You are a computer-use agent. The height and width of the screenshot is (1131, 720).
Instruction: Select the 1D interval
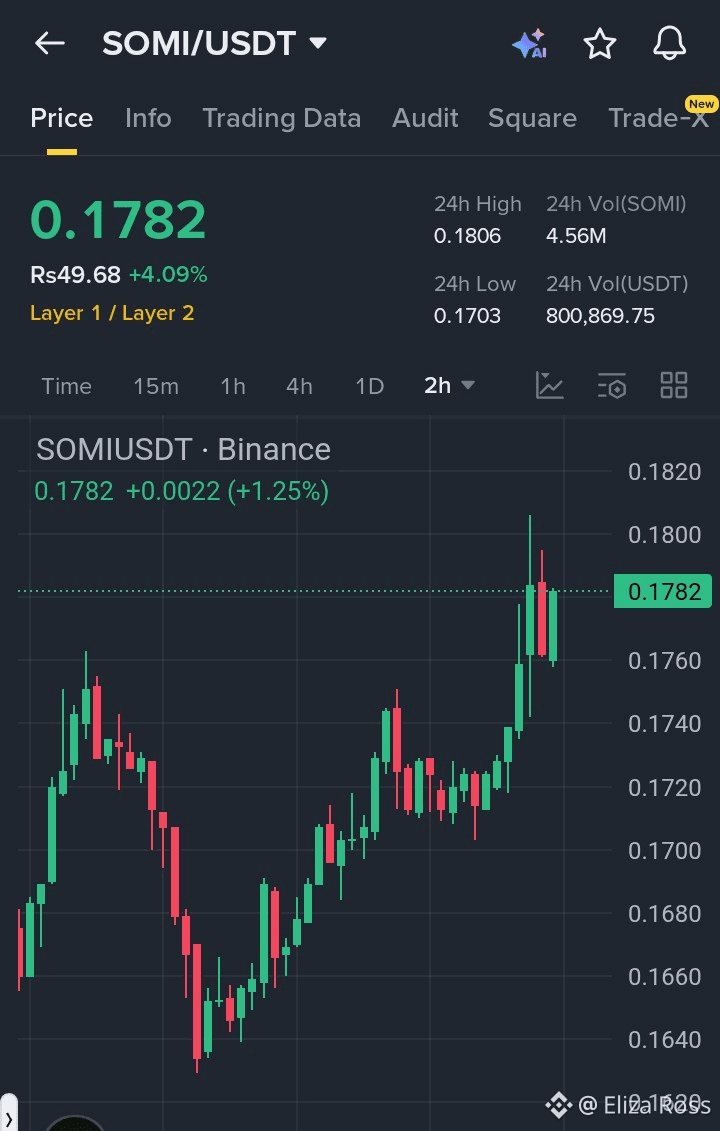coord(369,386)
